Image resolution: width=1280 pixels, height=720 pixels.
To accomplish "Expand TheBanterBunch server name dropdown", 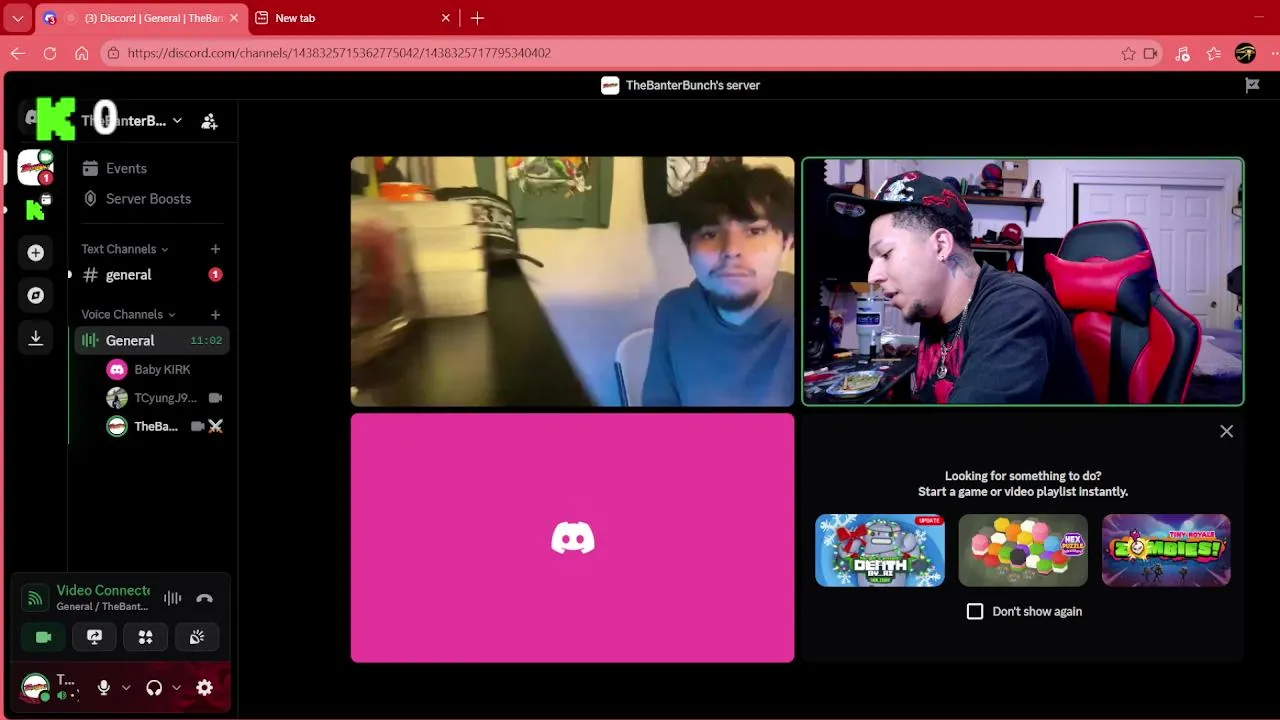I will (177, 121).
